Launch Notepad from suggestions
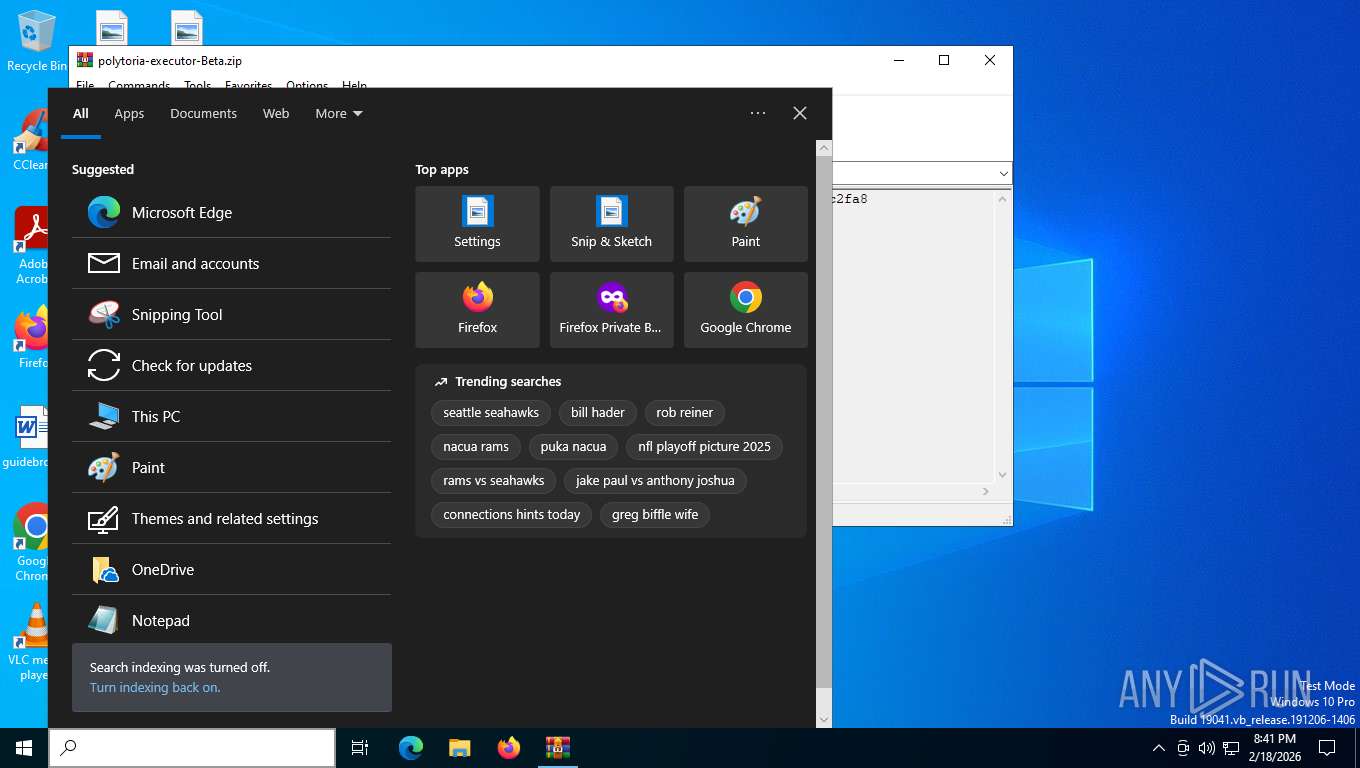Screen dimensions: 1360x768 click(x=231, y=620)
